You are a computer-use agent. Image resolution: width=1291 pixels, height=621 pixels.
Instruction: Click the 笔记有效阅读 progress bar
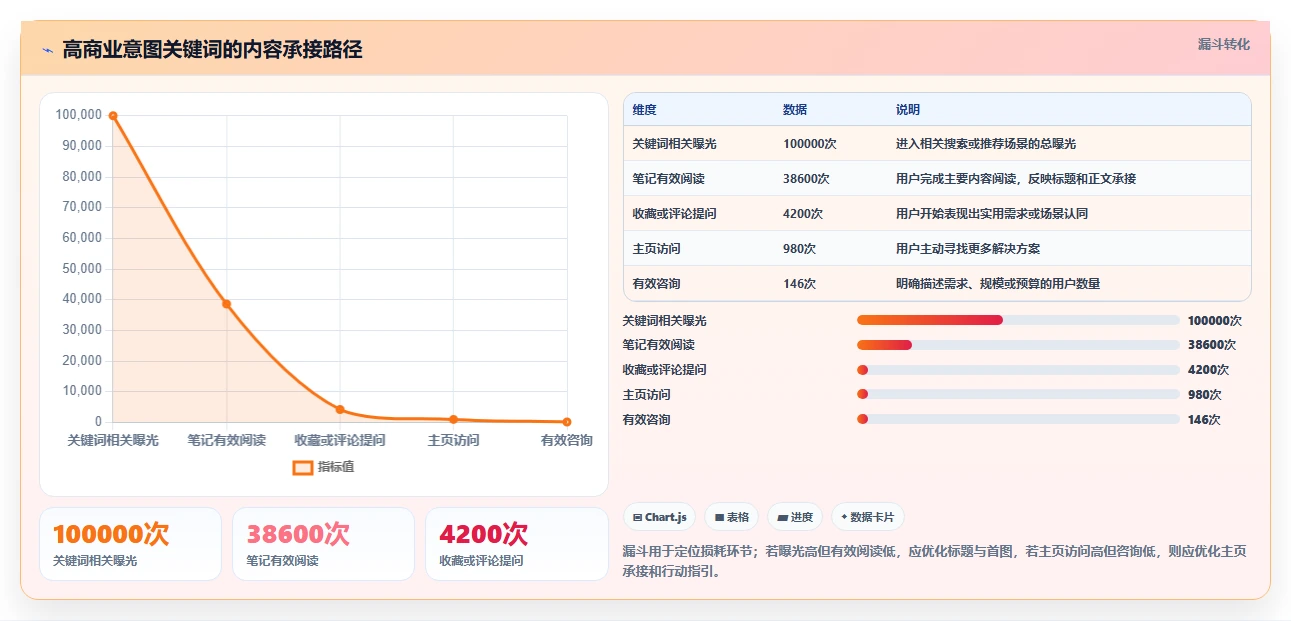[1018, 345]
